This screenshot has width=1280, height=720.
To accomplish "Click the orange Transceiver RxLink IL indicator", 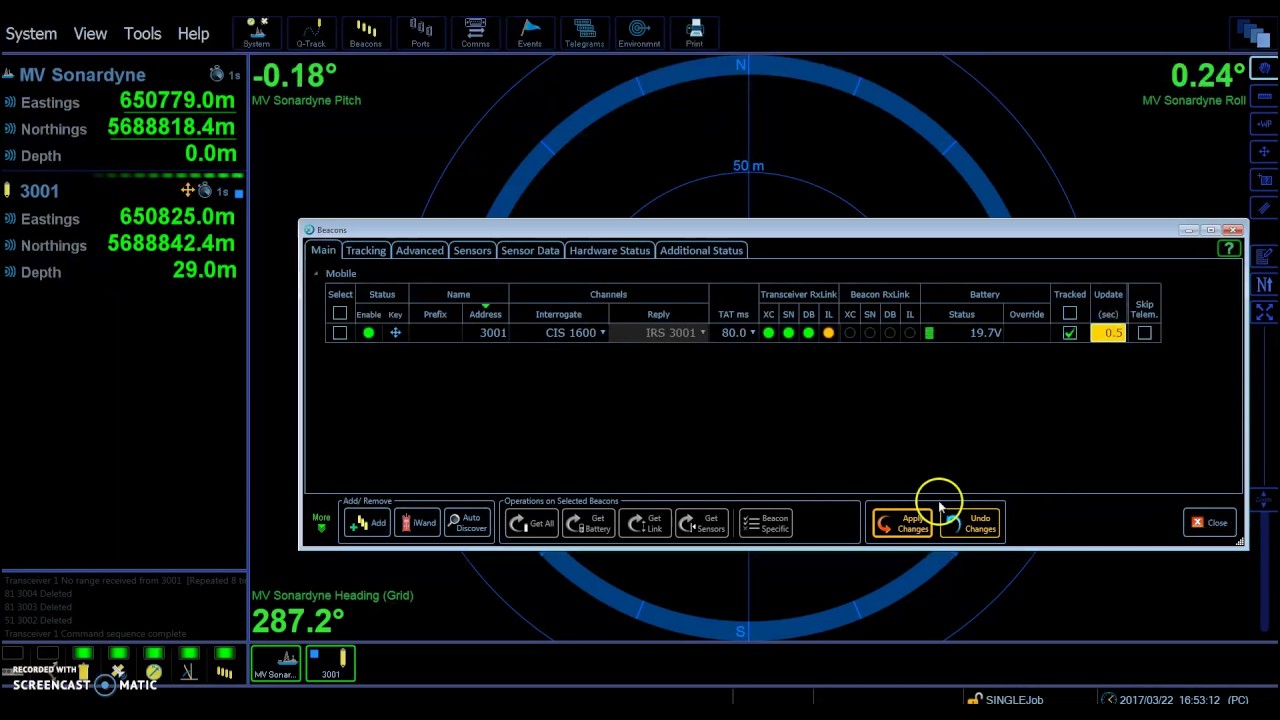I will pyautogui.click(x=828, y=333).
